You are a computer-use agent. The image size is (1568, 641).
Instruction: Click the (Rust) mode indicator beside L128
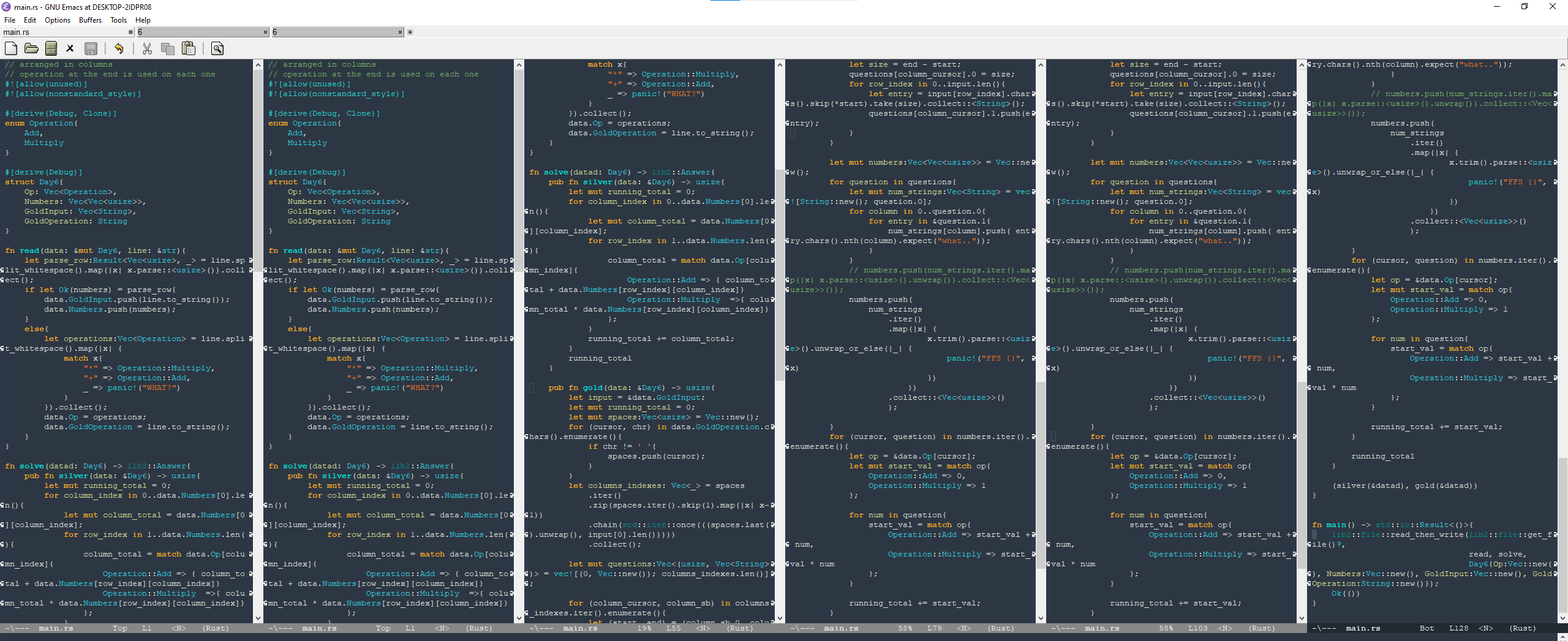(1523, 628)
